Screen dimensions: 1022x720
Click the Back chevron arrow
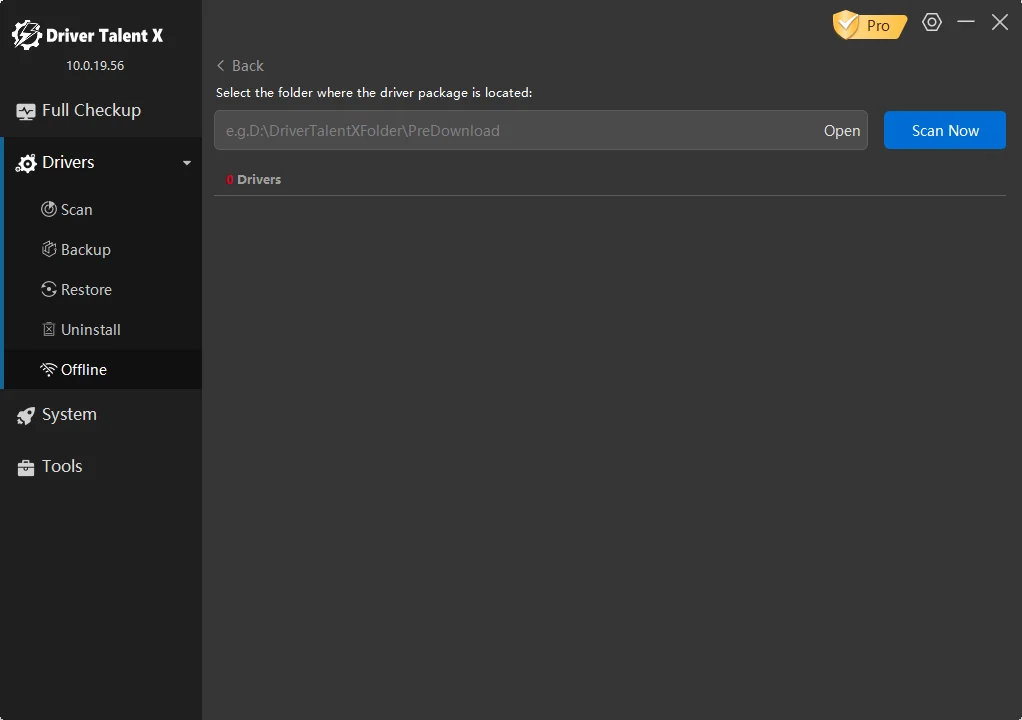[220, 66]
